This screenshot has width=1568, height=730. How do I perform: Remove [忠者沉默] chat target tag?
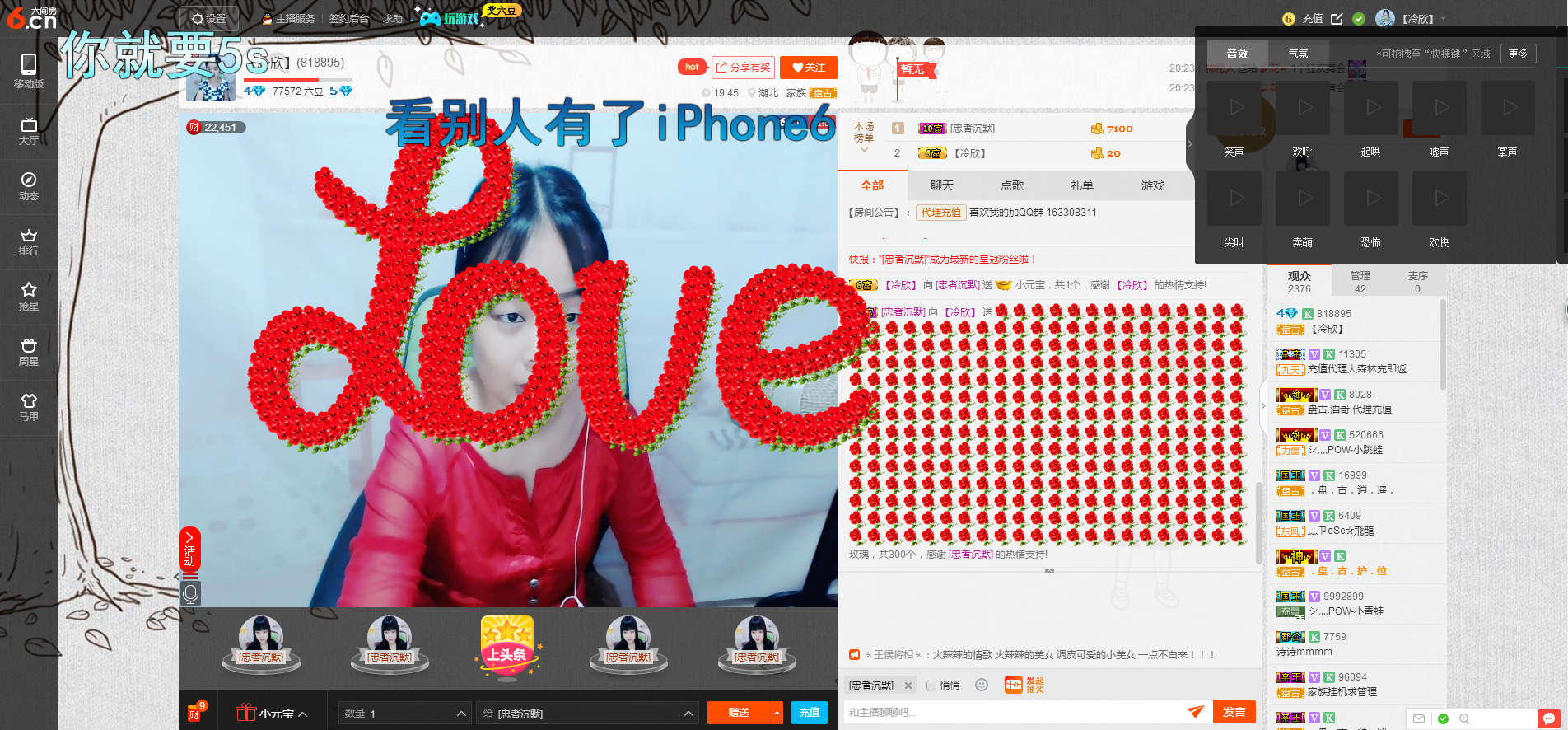click(x=908, y=686)
